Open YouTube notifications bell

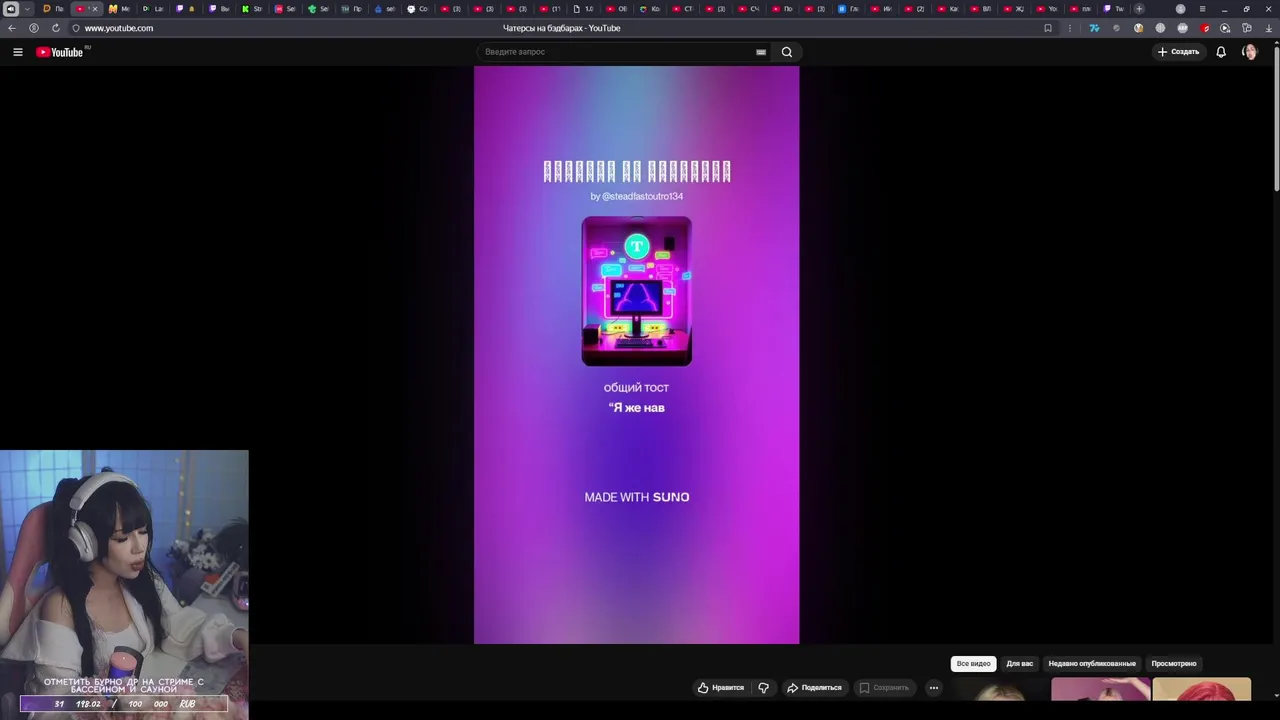tap(1221, 52)
